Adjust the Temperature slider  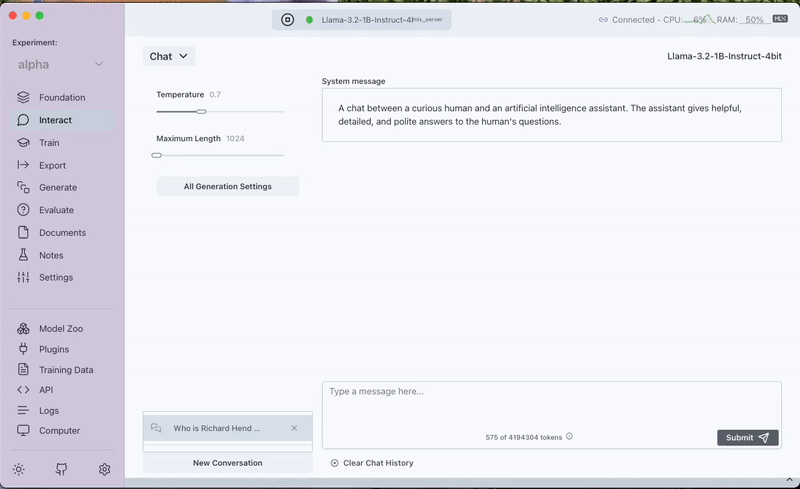(x=202, y=112)
